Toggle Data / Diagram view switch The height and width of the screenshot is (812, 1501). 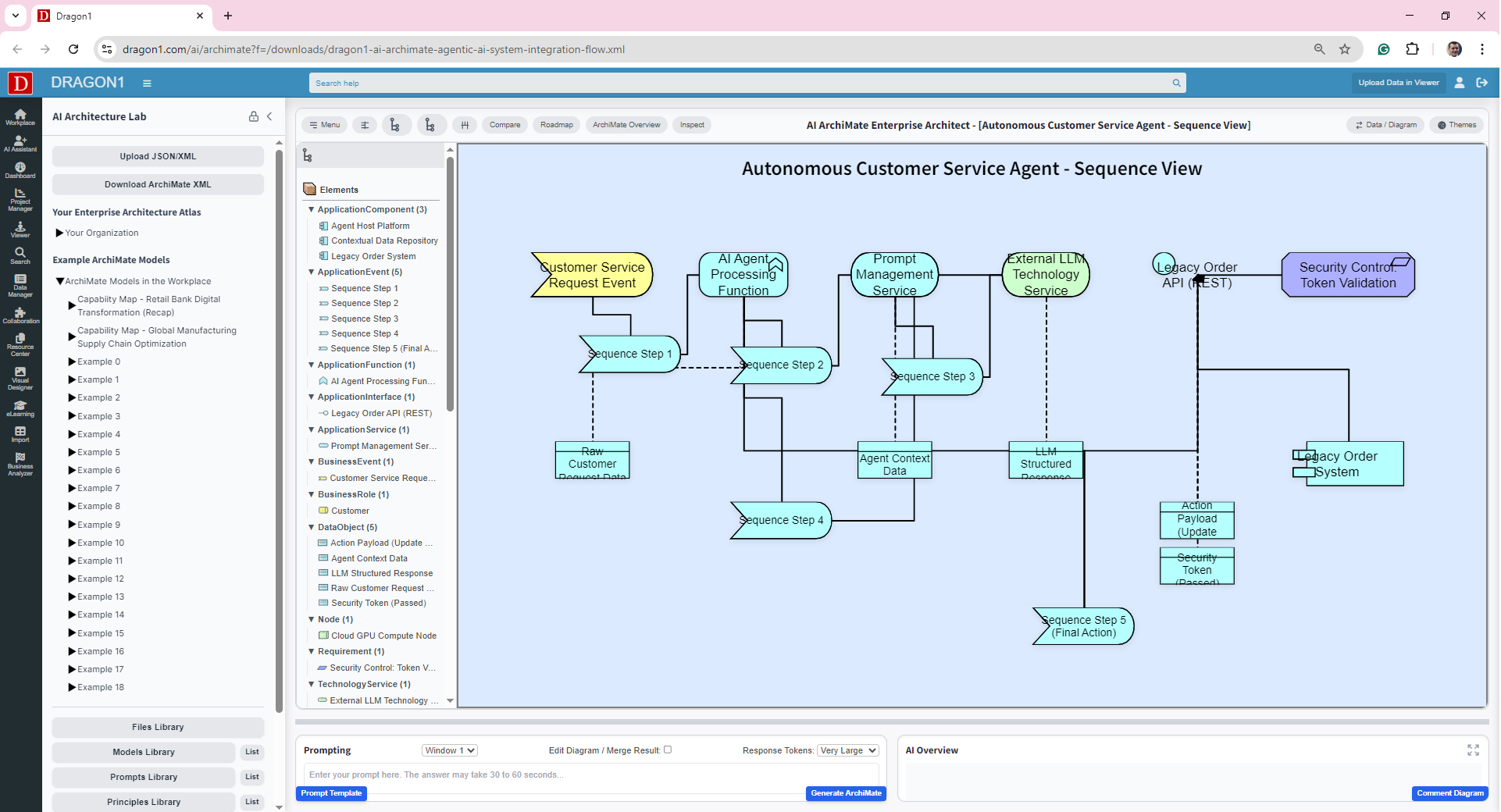coord(1386,125)
